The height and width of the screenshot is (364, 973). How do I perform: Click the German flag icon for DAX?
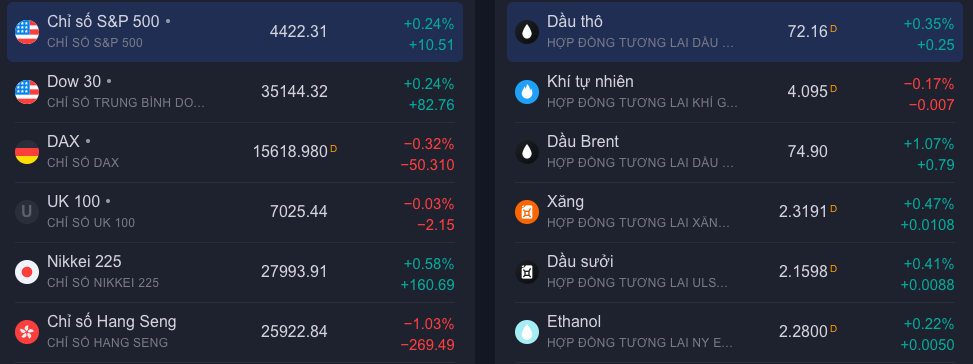(x=27, y=152)
